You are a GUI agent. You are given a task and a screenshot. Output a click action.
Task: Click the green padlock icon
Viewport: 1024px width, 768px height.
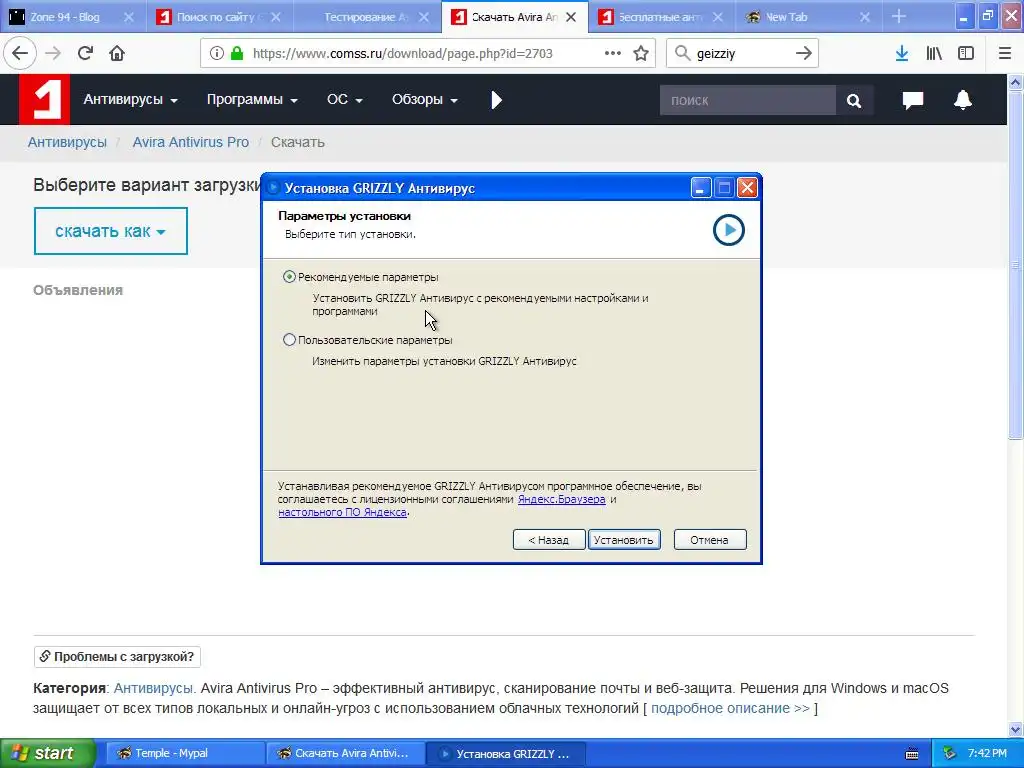point(237,53)
